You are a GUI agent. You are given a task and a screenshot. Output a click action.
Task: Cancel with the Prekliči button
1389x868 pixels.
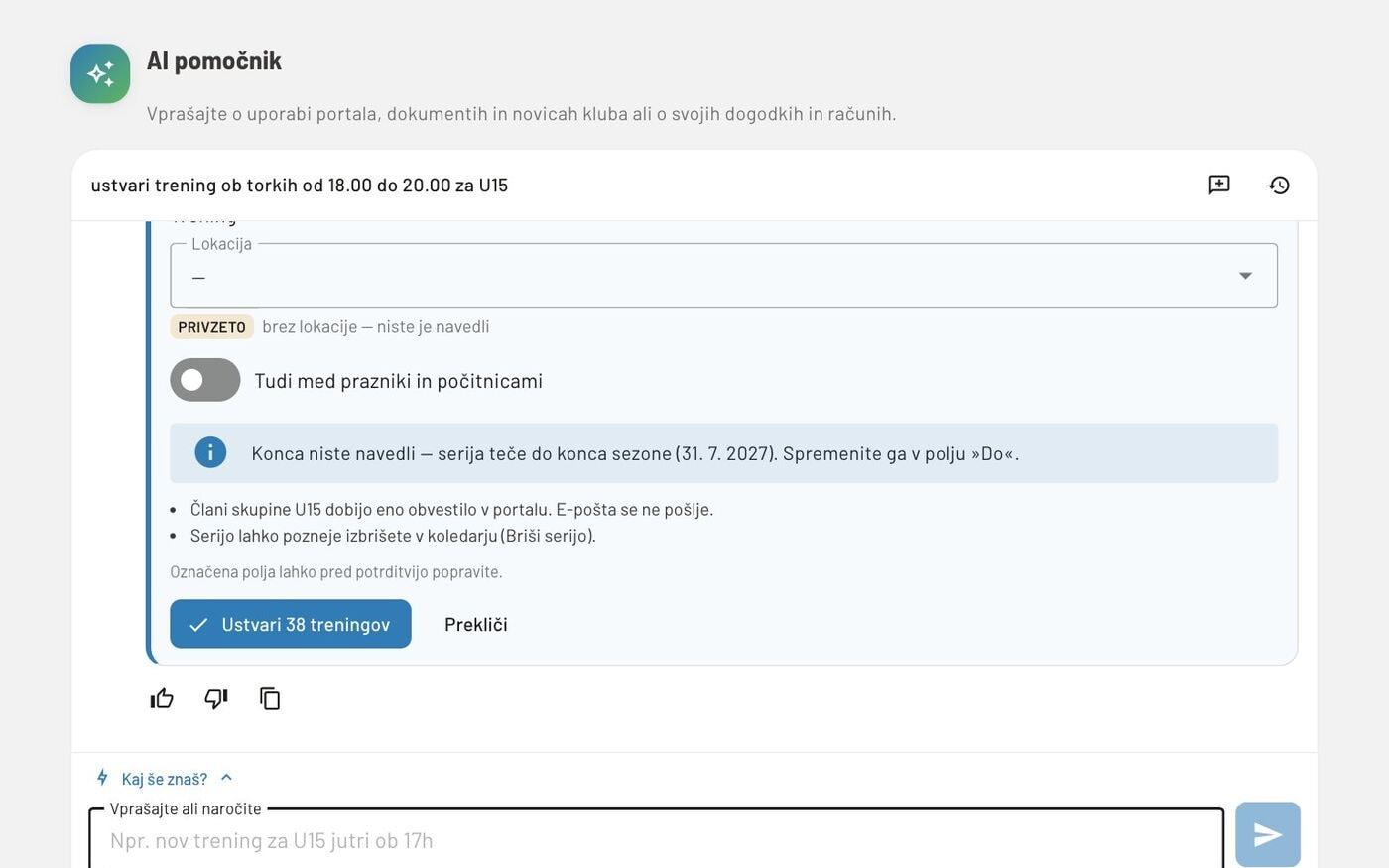476,624
